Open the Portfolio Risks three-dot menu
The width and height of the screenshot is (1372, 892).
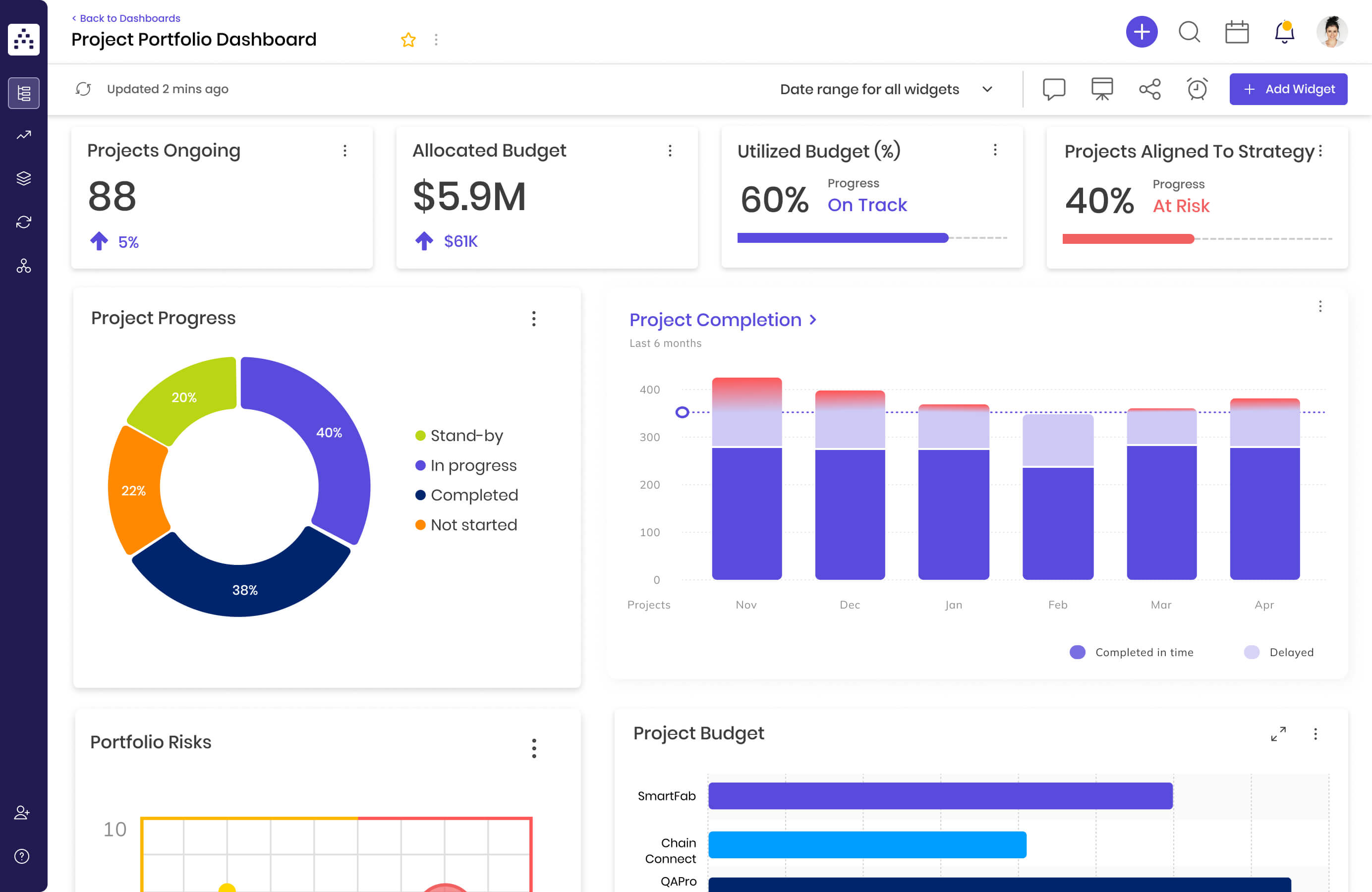pos(534,748)
